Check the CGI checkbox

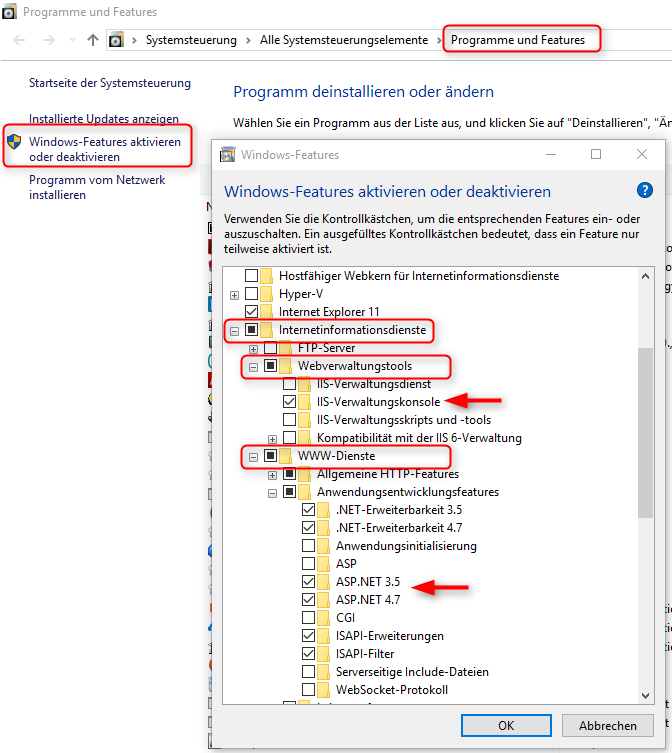[x=308, y=617]
